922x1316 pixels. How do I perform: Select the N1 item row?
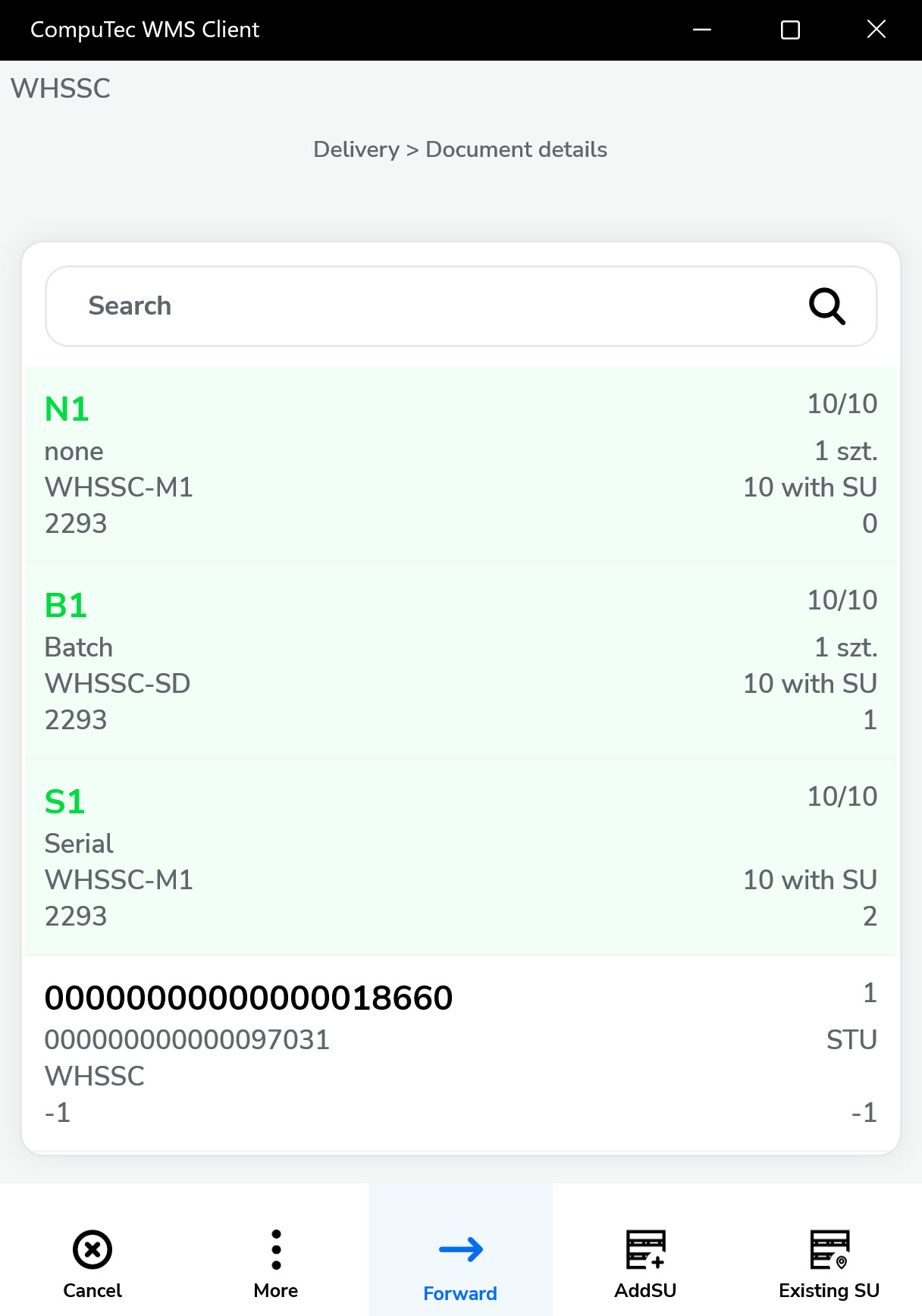coord(461,465)
